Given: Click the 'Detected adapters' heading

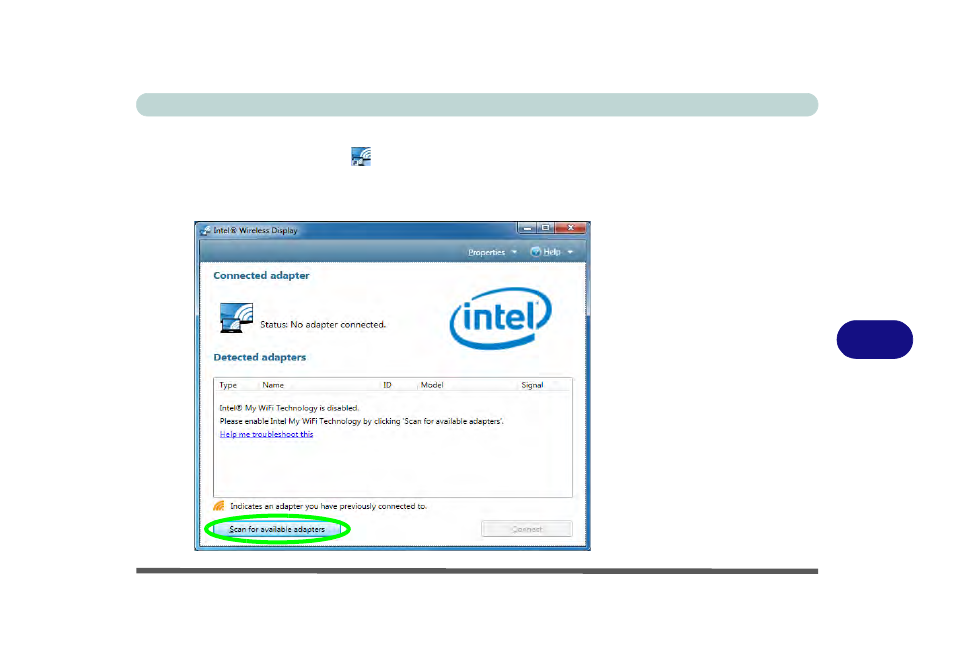Looking at the screenshot, I should [260, 357].
